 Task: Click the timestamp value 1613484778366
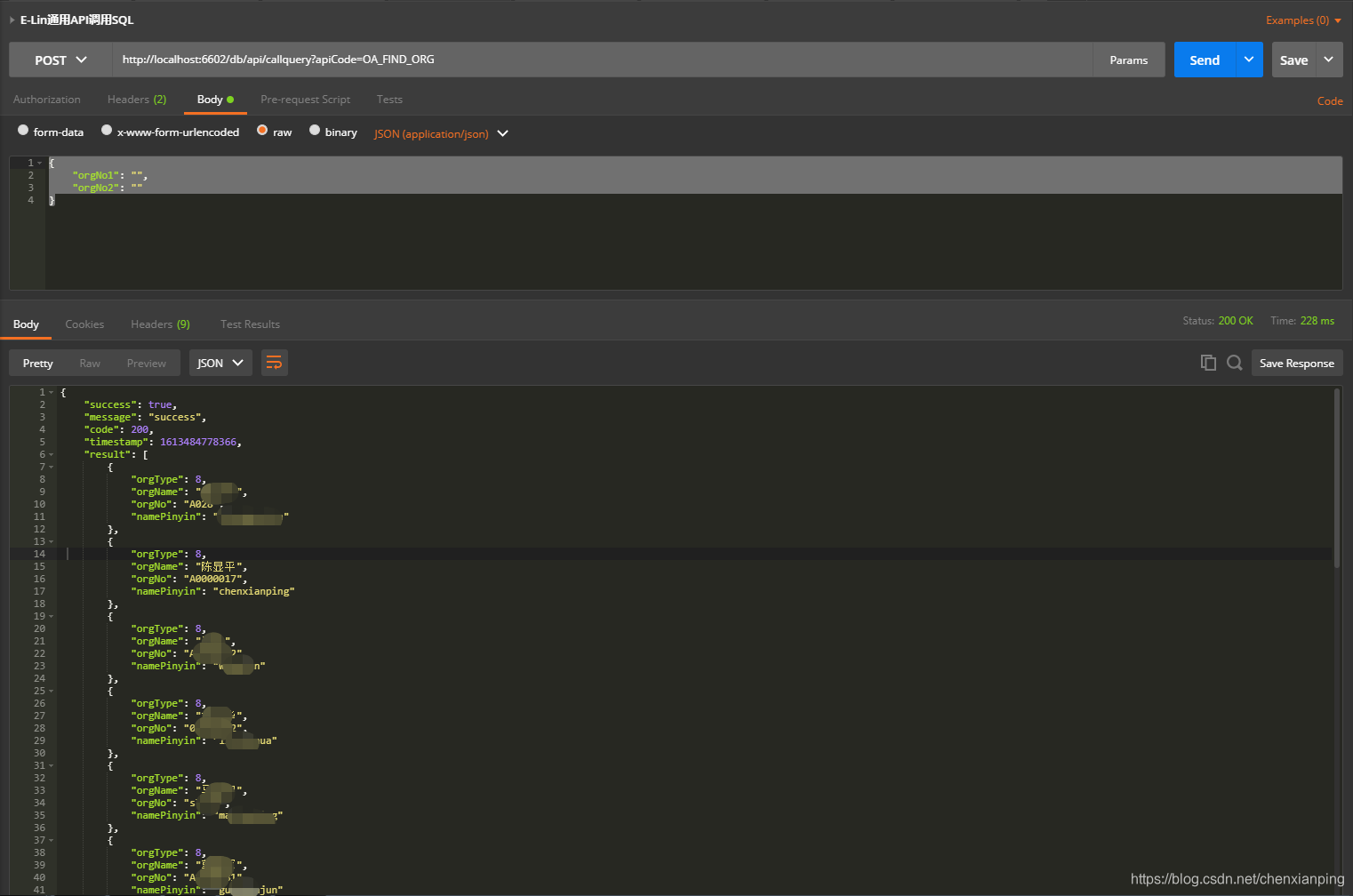198,442
